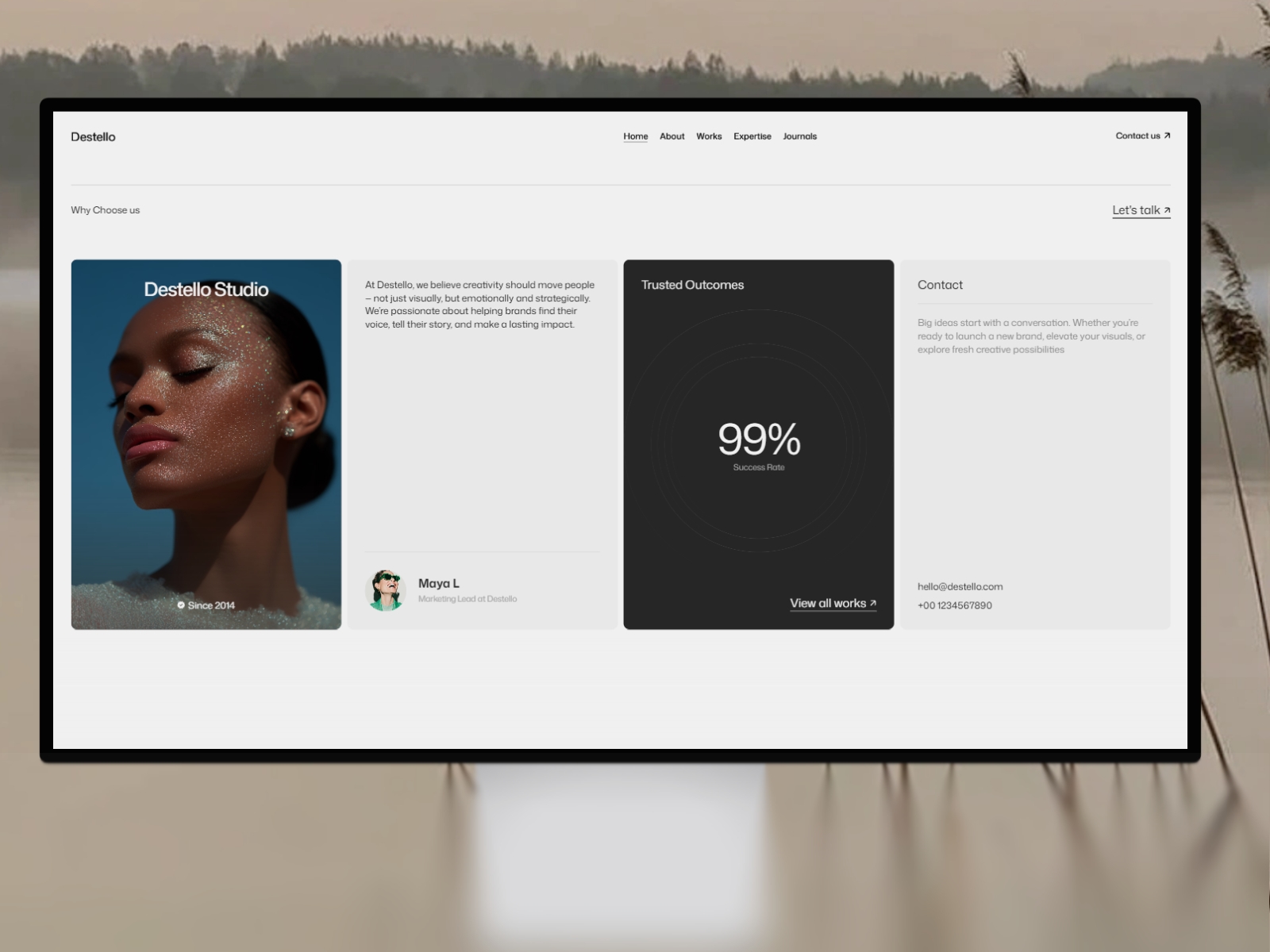This screenshot has width=1270, height=952.
Task: Click the arrow icon next to View all works
Action: 872,602
